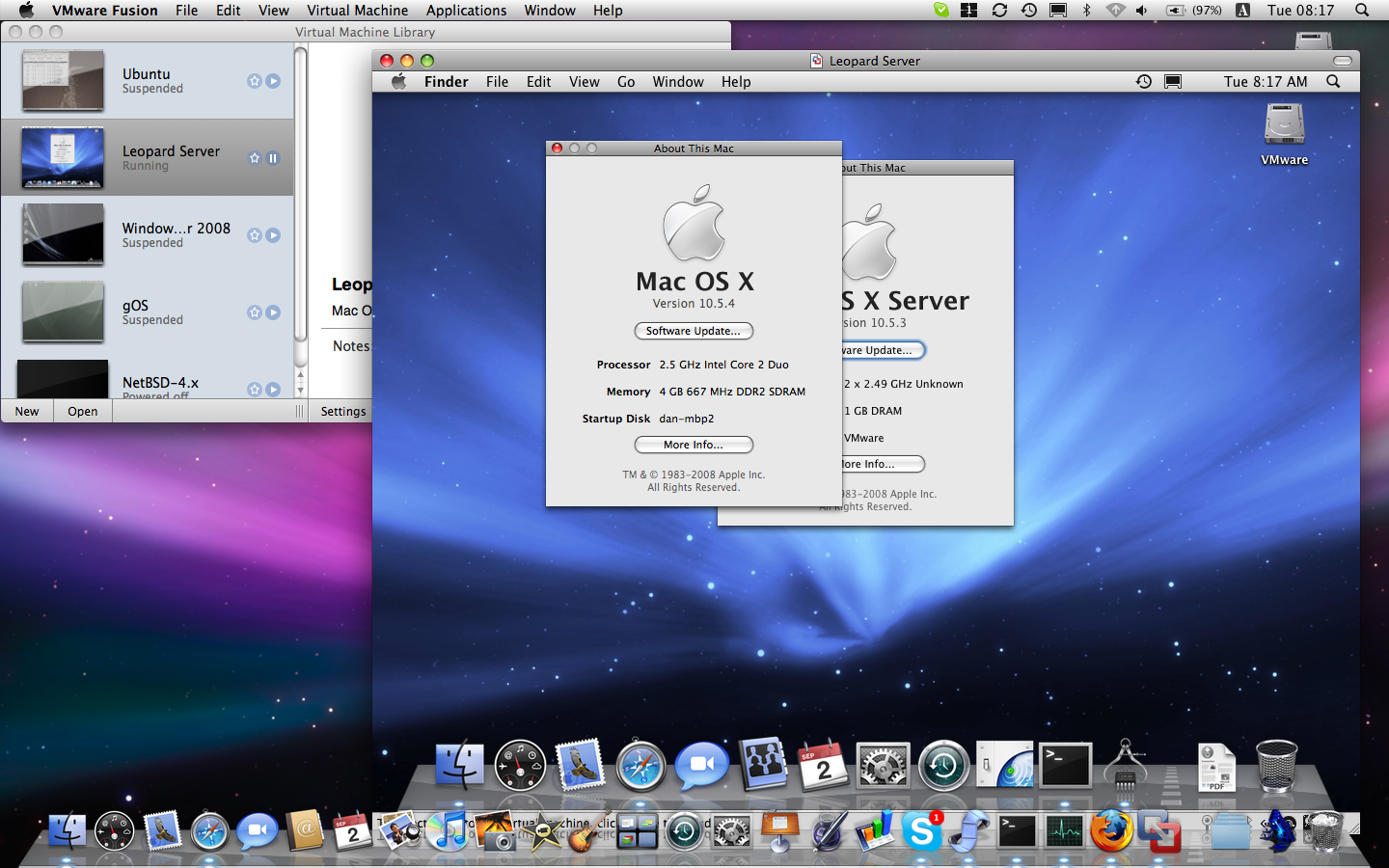Toggle favorite star for Leopard Server
Screen dimensions: 1389x868
point(255,158)
